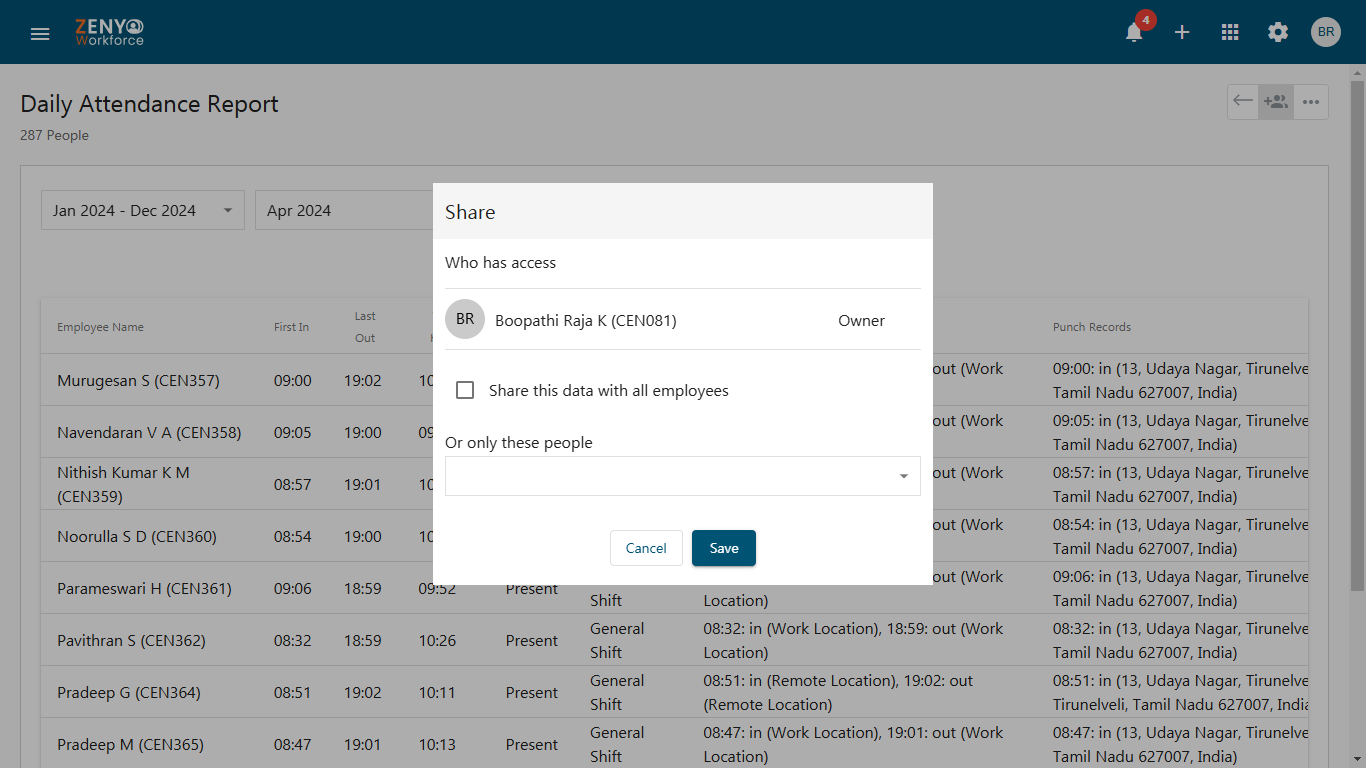Click Murugesan S last out 19:02
The width and height of the screenshot is (1366, 768).
(x=362, y=380)
